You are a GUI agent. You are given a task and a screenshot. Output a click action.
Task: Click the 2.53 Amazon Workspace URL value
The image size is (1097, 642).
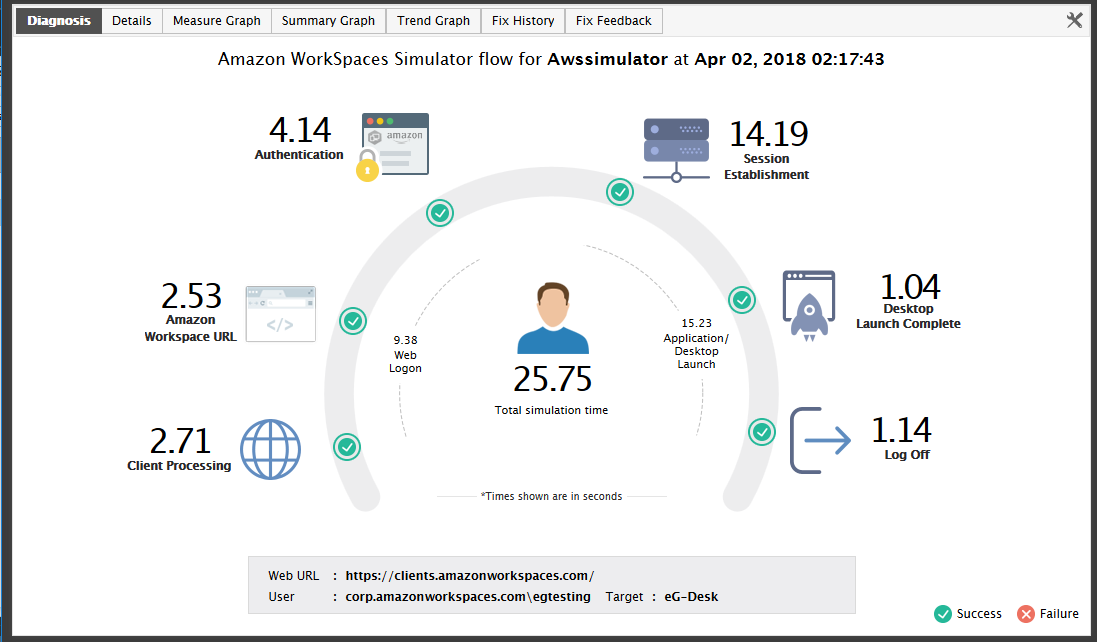[191, 296]
